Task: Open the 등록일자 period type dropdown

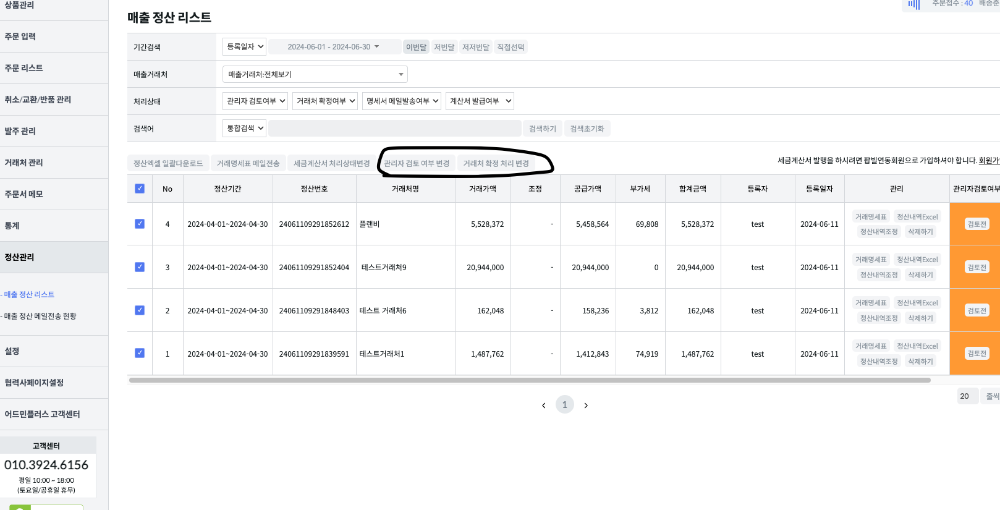Action: click(x=244, y=47)
